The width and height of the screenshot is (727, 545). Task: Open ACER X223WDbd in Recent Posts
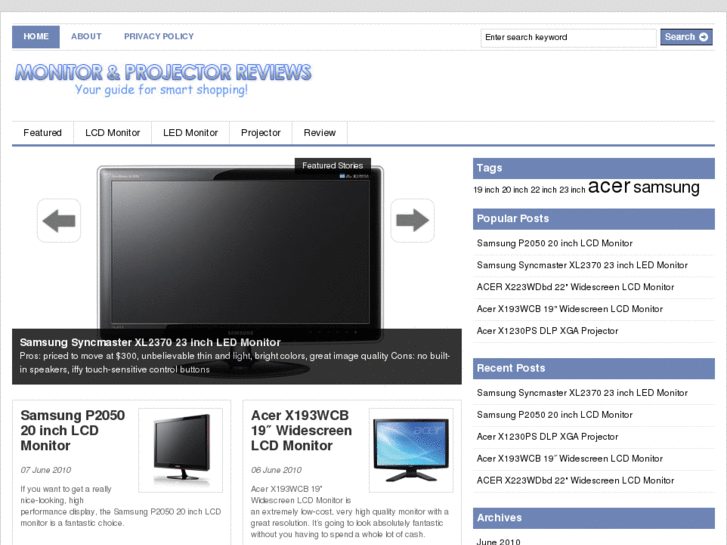pos(575,481)
